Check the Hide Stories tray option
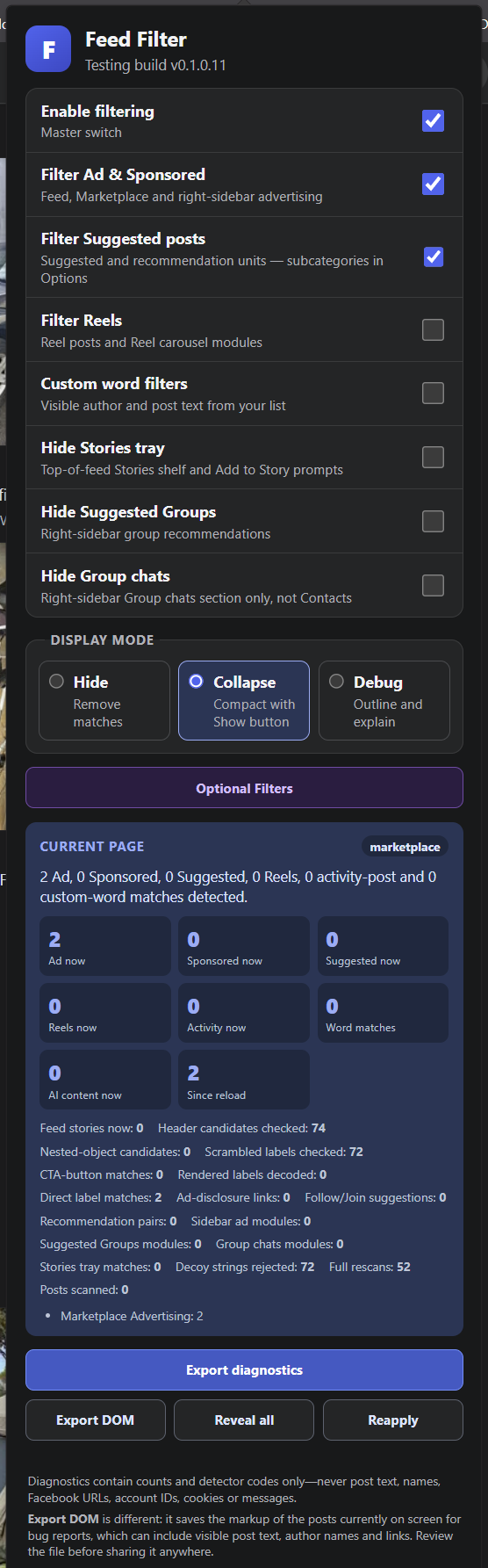Image resolution: width=488 pixels, height=1568 pixels. point(433,457)
